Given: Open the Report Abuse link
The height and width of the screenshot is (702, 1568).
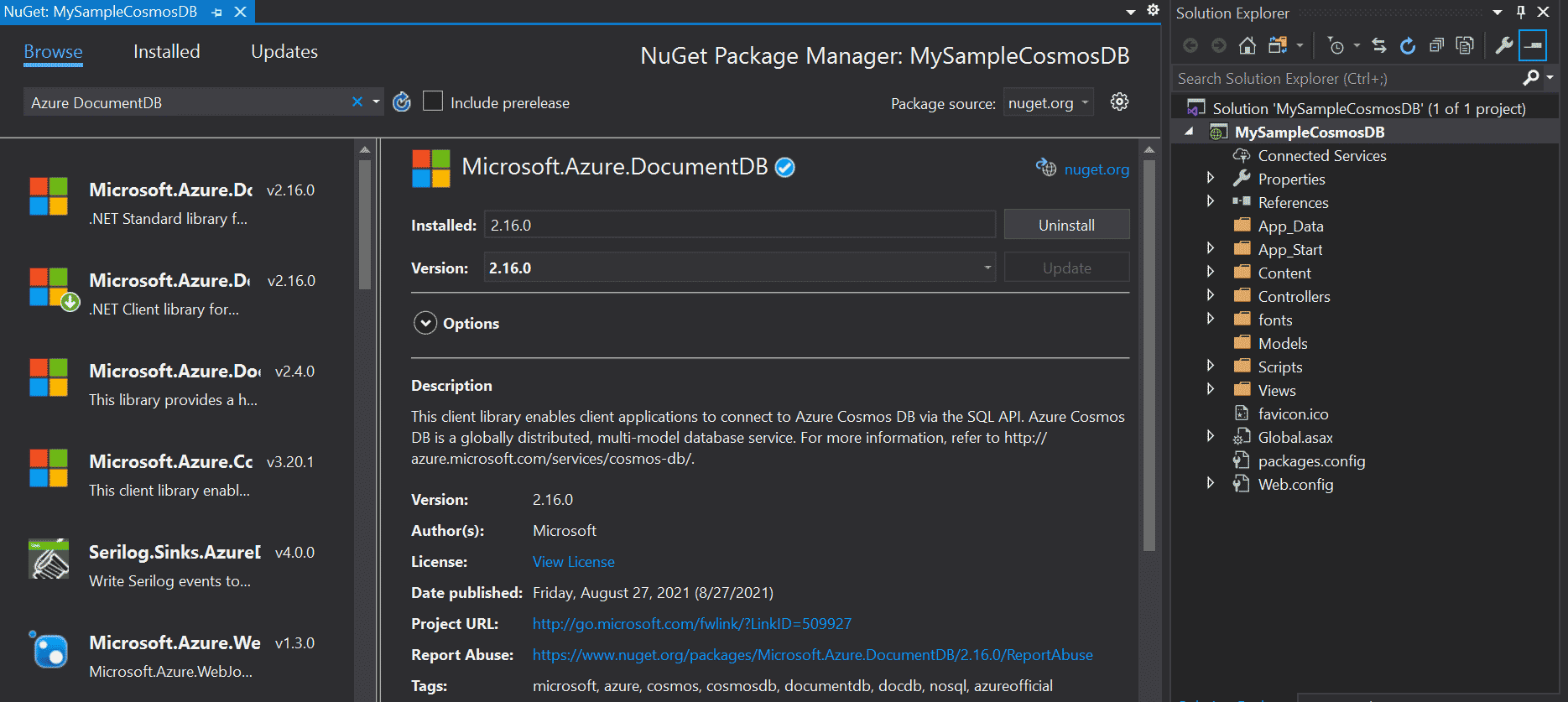Looking at the screenshot, I should click(813, 655).
